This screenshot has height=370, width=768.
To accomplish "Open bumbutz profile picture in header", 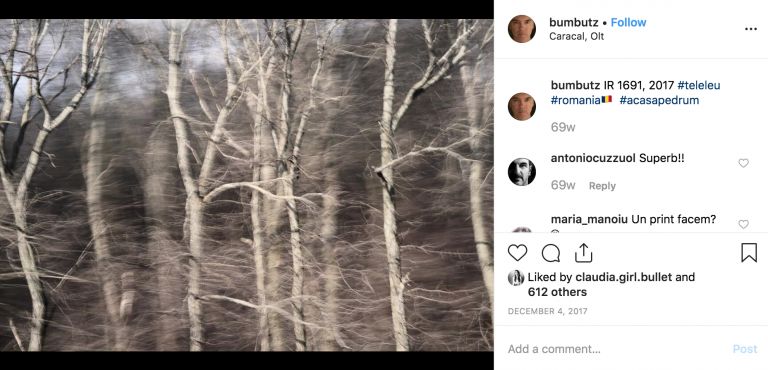I will pos(522,29).
